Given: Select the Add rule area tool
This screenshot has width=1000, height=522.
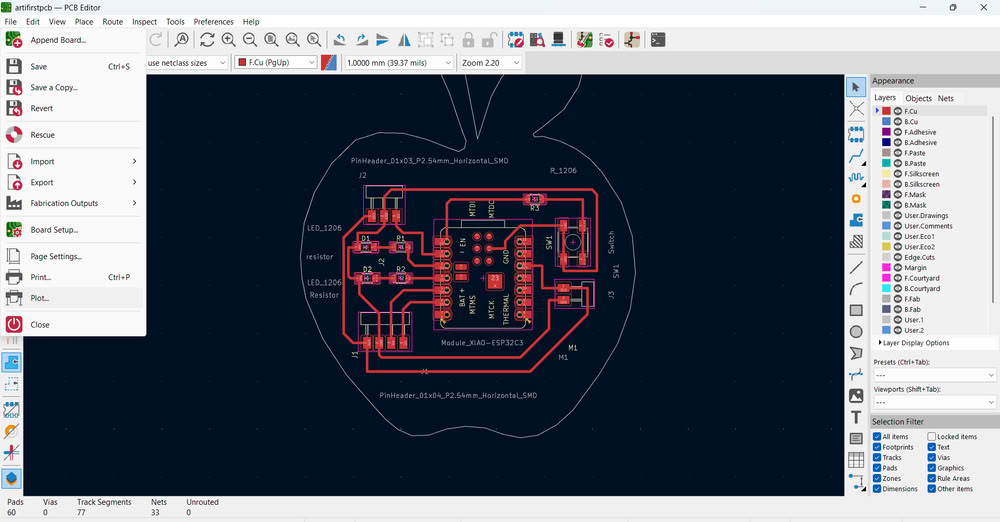Looking at the screenshot, I should (x=856, y=242).
